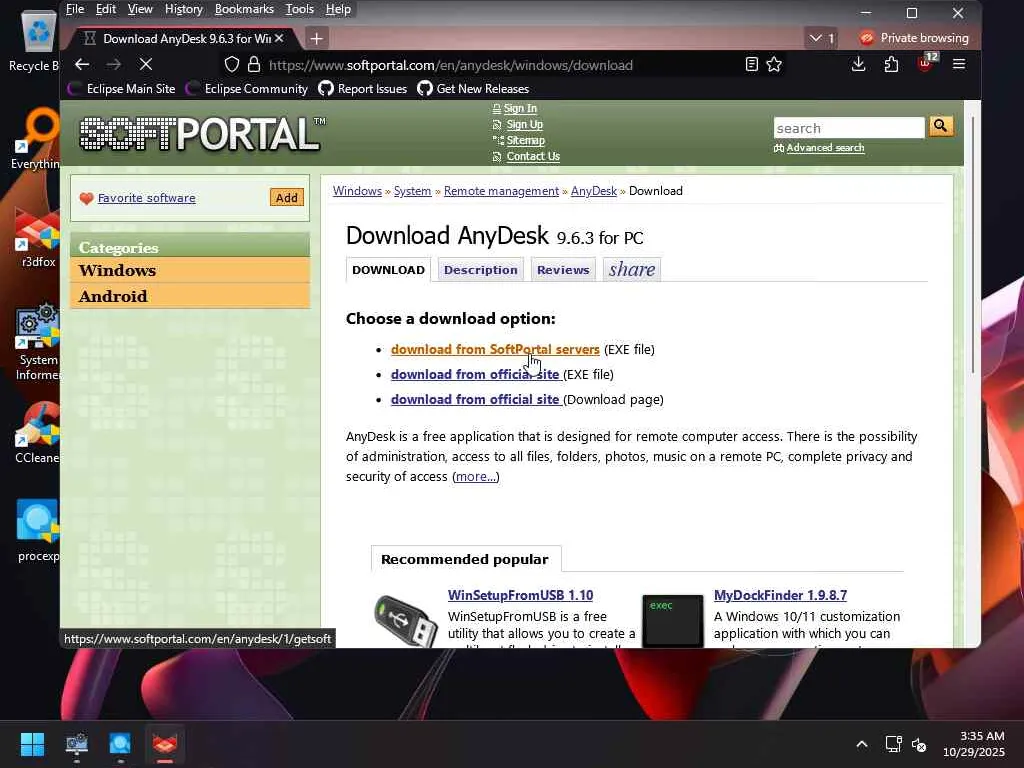Show hidden tray icons chevron
1024x768 pixels.
pos(862,744)
